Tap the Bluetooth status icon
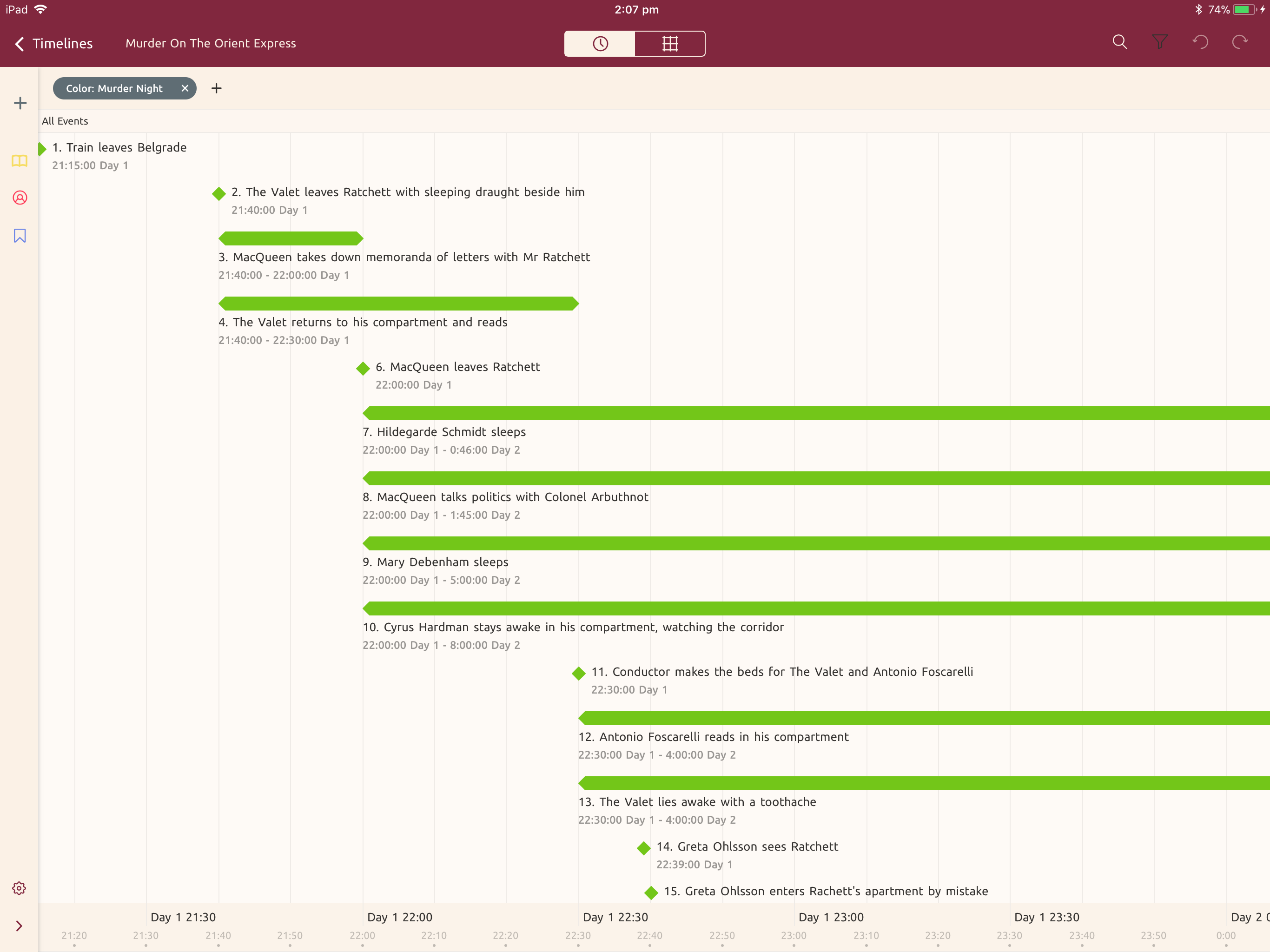 coord(1198,10)
